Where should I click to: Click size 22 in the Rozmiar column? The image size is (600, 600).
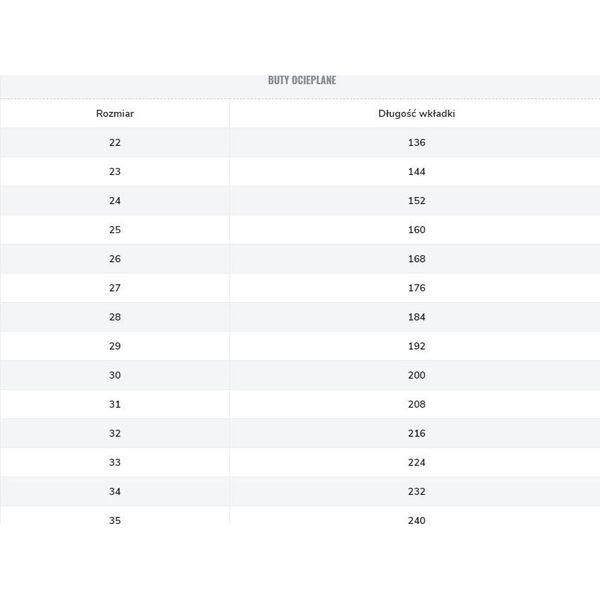click(115, 143)
